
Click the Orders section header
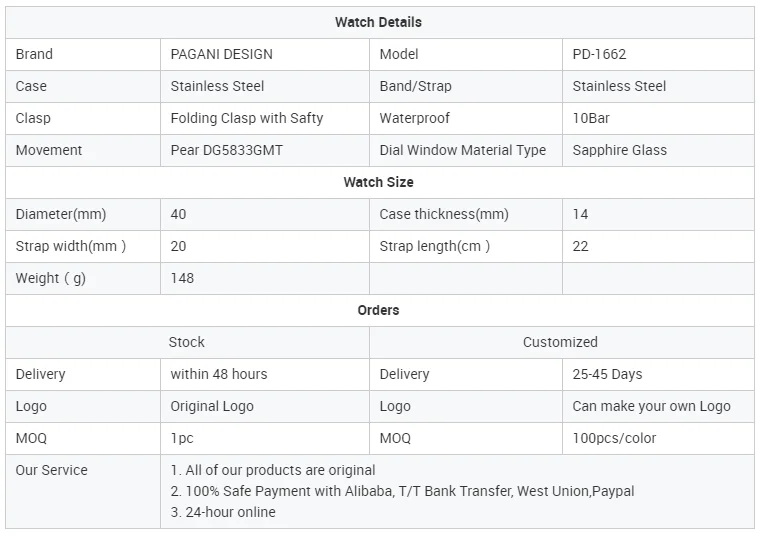point(378,310)
